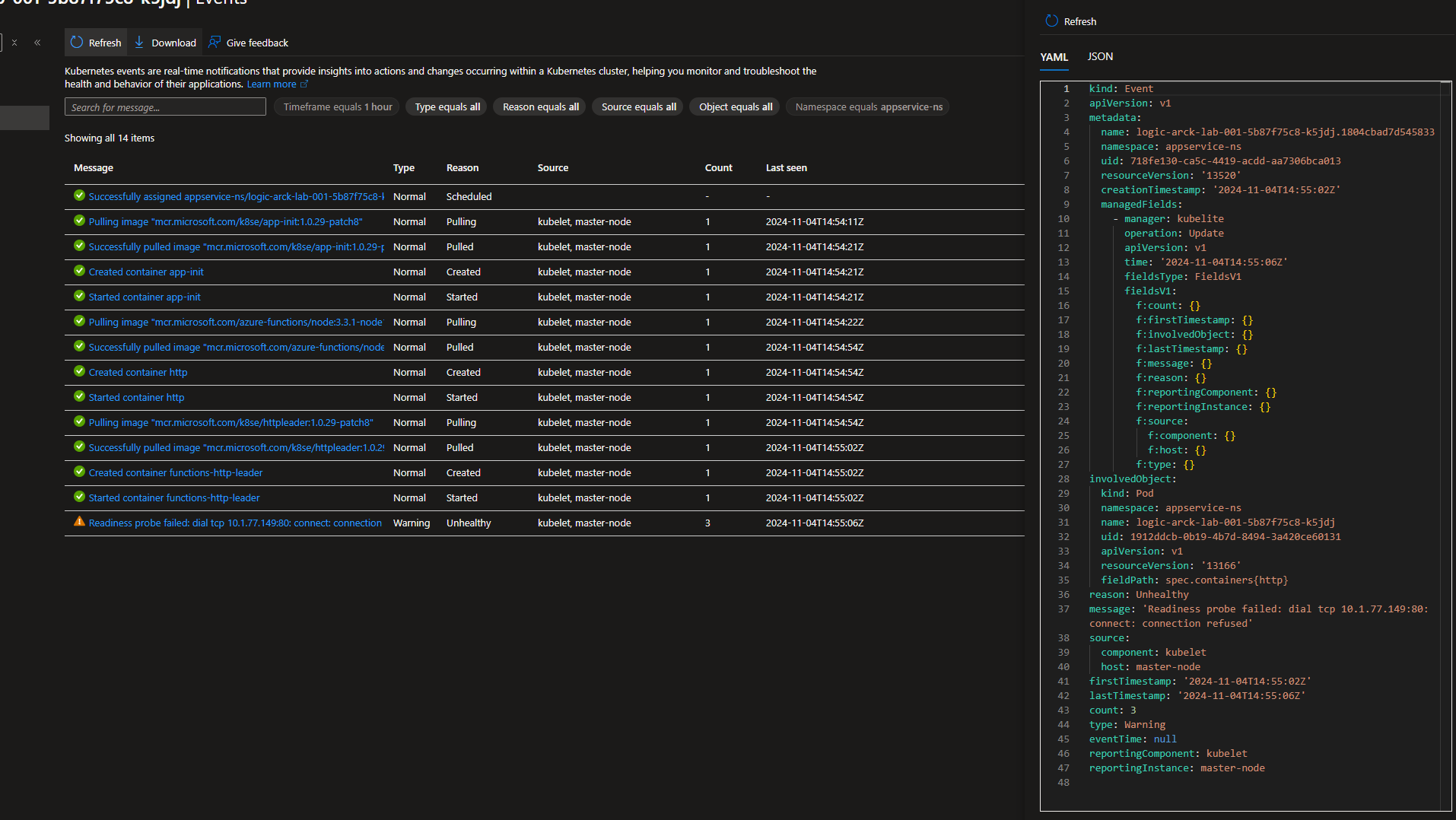Sort by the Count column header
1456x820 pixels.
point(719,168)
